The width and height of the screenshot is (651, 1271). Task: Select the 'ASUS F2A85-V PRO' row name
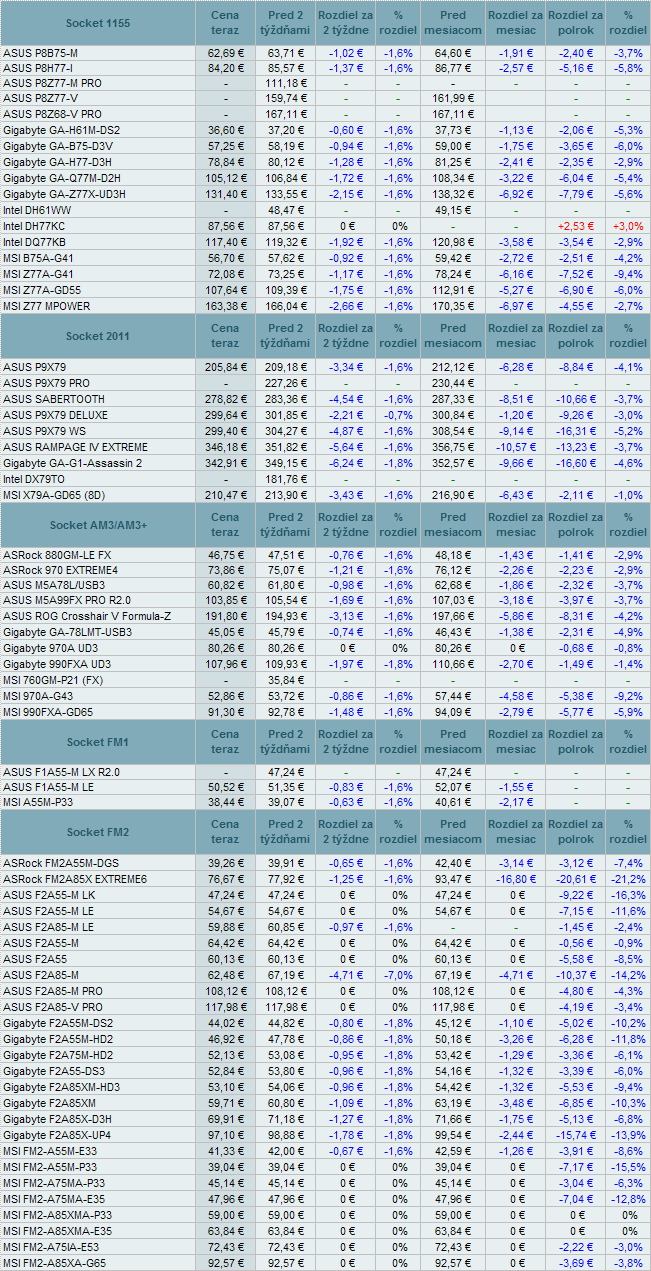[53, 1006]
